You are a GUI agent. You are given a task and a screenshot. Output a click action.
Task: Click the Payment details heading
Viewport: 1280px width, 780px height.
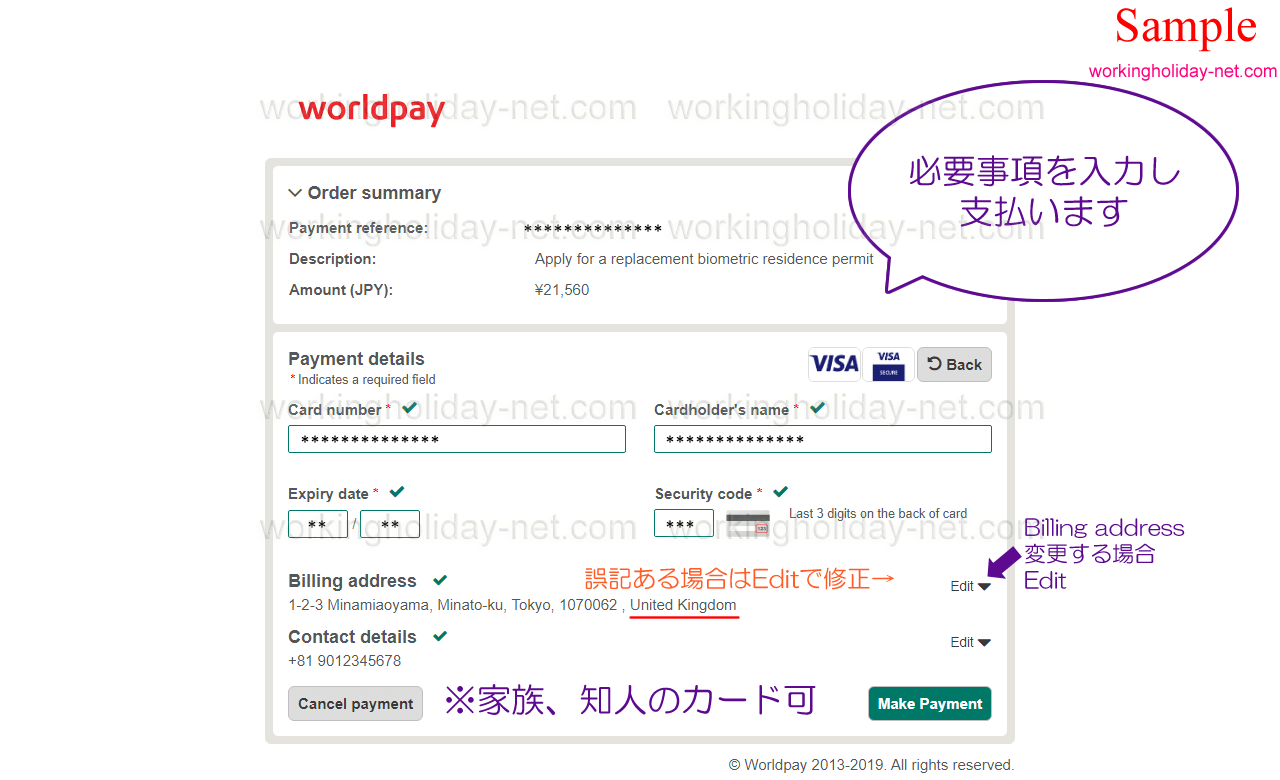[x=356, y=359]
